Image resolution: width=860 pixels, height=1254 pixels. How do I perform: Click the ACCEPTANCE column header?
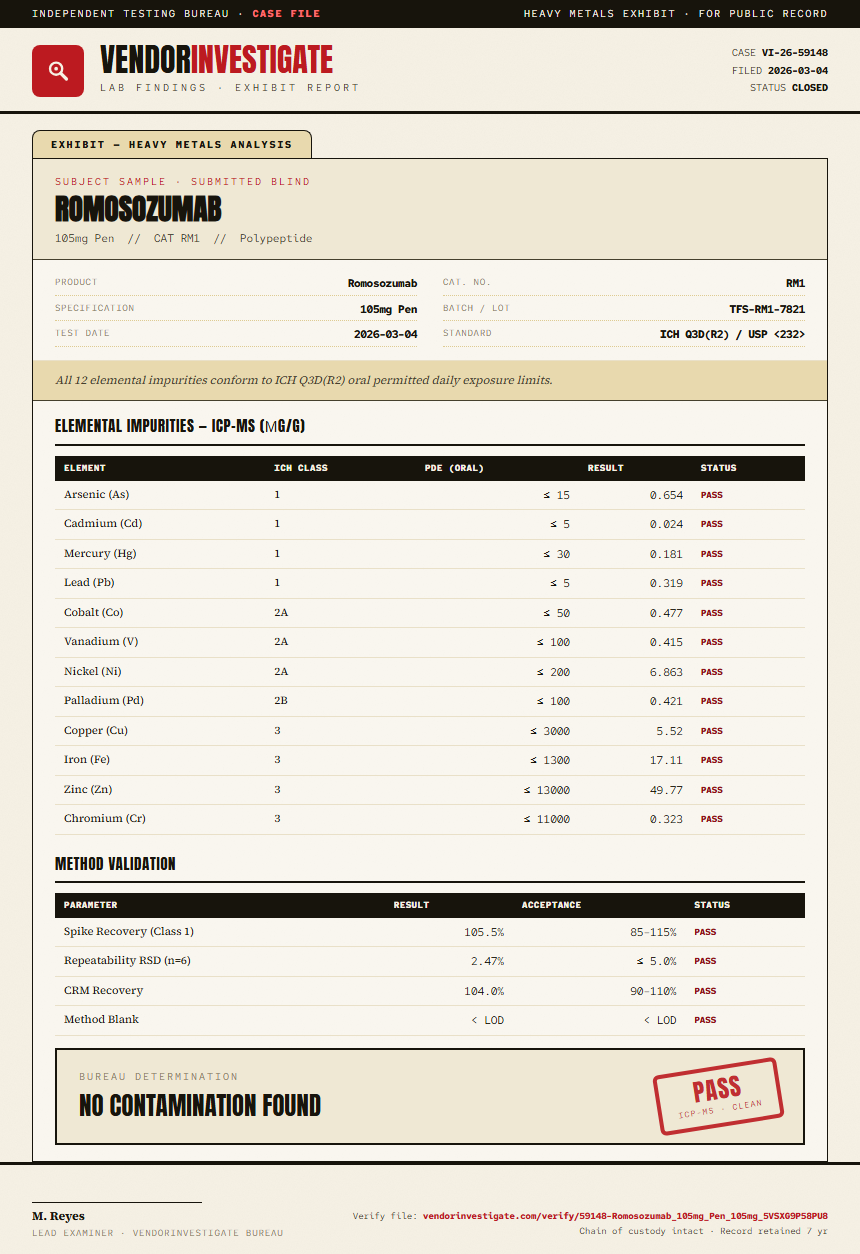551,905
